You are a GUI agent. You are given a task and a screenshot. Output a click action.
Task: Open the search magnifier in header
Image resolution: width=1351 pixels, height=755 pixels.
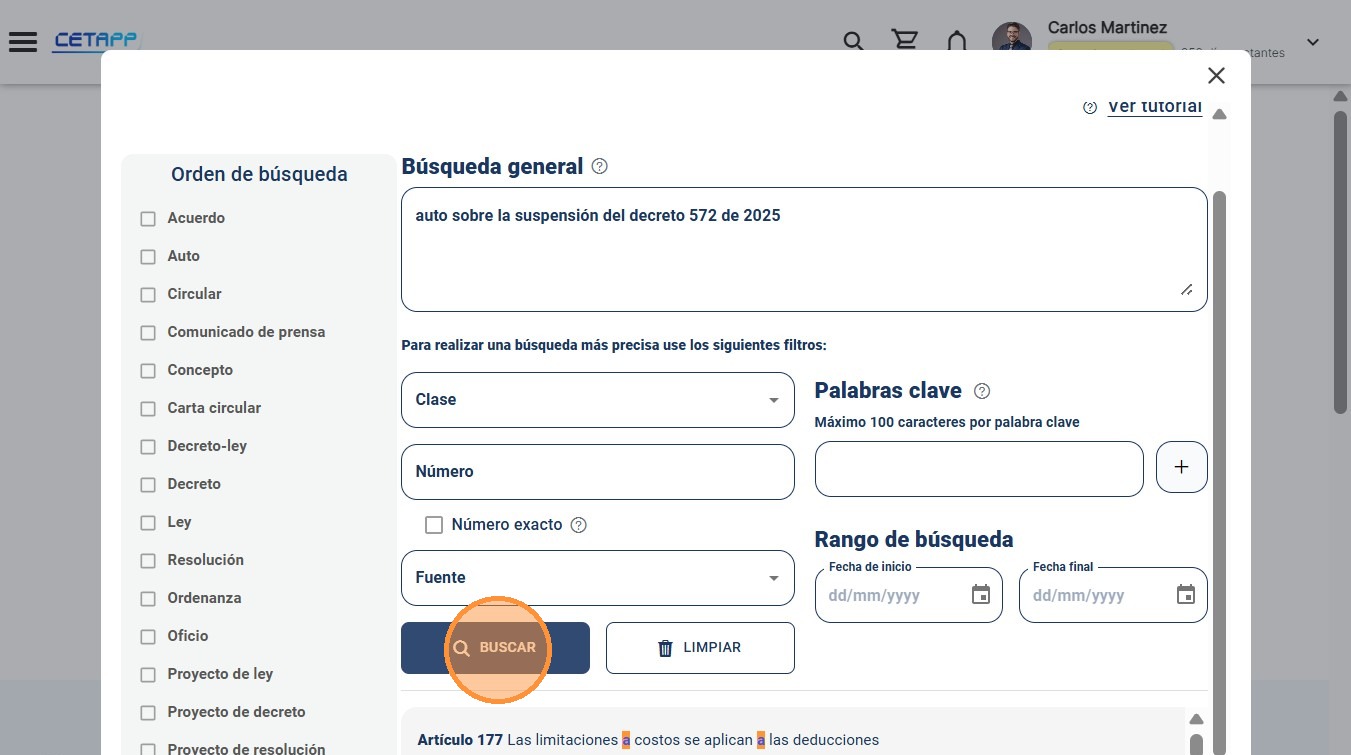click(x=853, y=41)
